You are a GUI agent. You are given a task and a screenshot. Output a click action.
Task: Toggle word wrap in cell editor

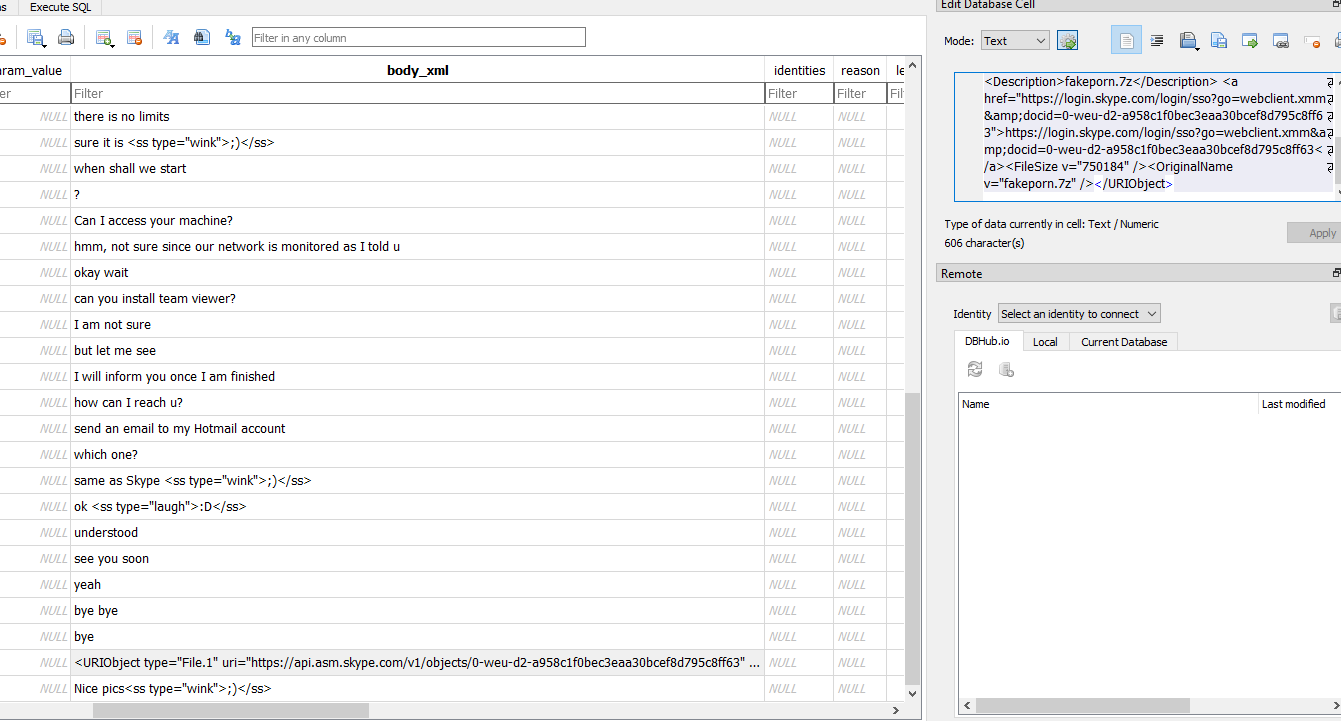click(1127, 40)
